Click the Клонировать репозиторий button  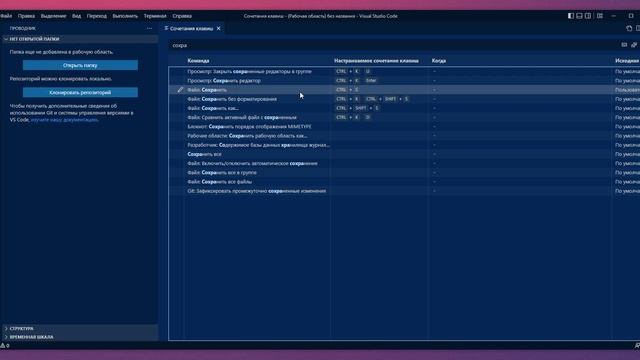click(80, 93)
